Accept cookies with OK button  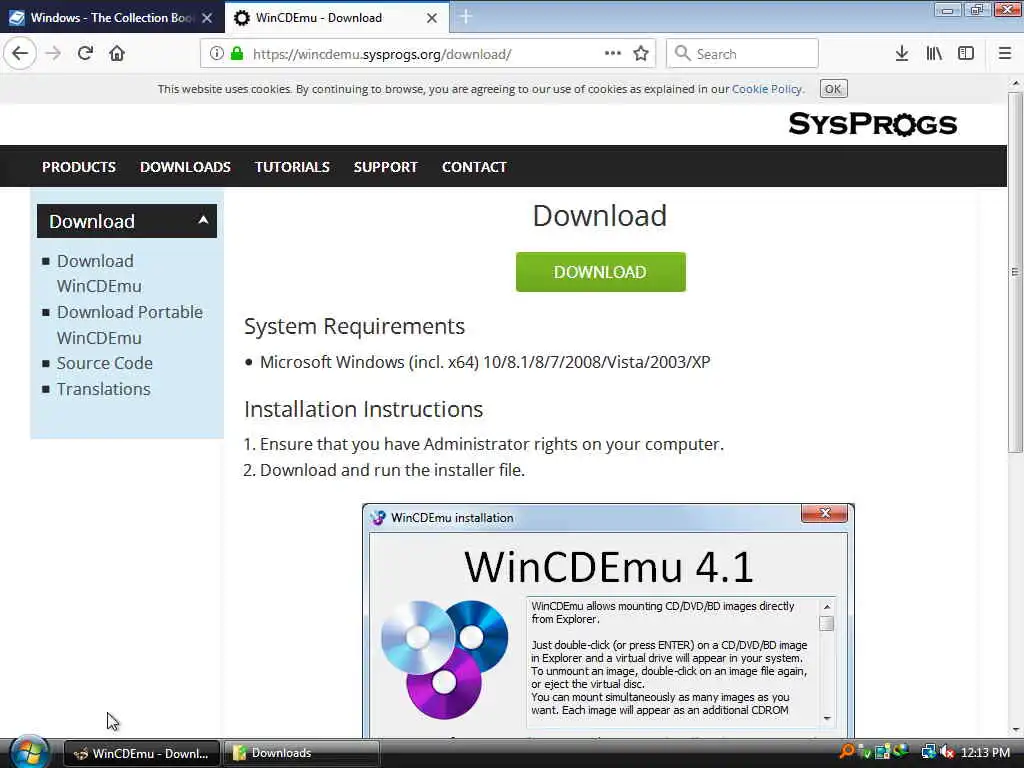(x=833, y=89)
